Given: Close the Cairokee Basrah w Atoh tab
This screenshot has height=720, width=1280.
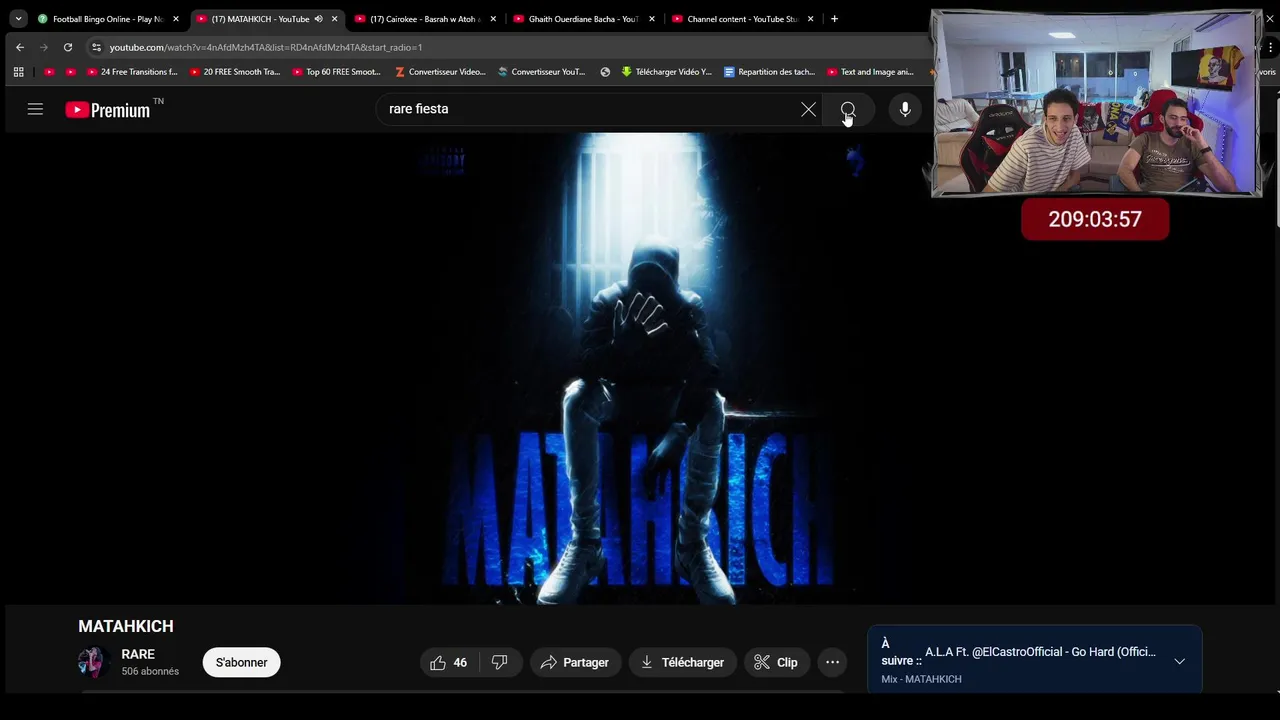Looking at the screenshot, I should tap(493, 19).
